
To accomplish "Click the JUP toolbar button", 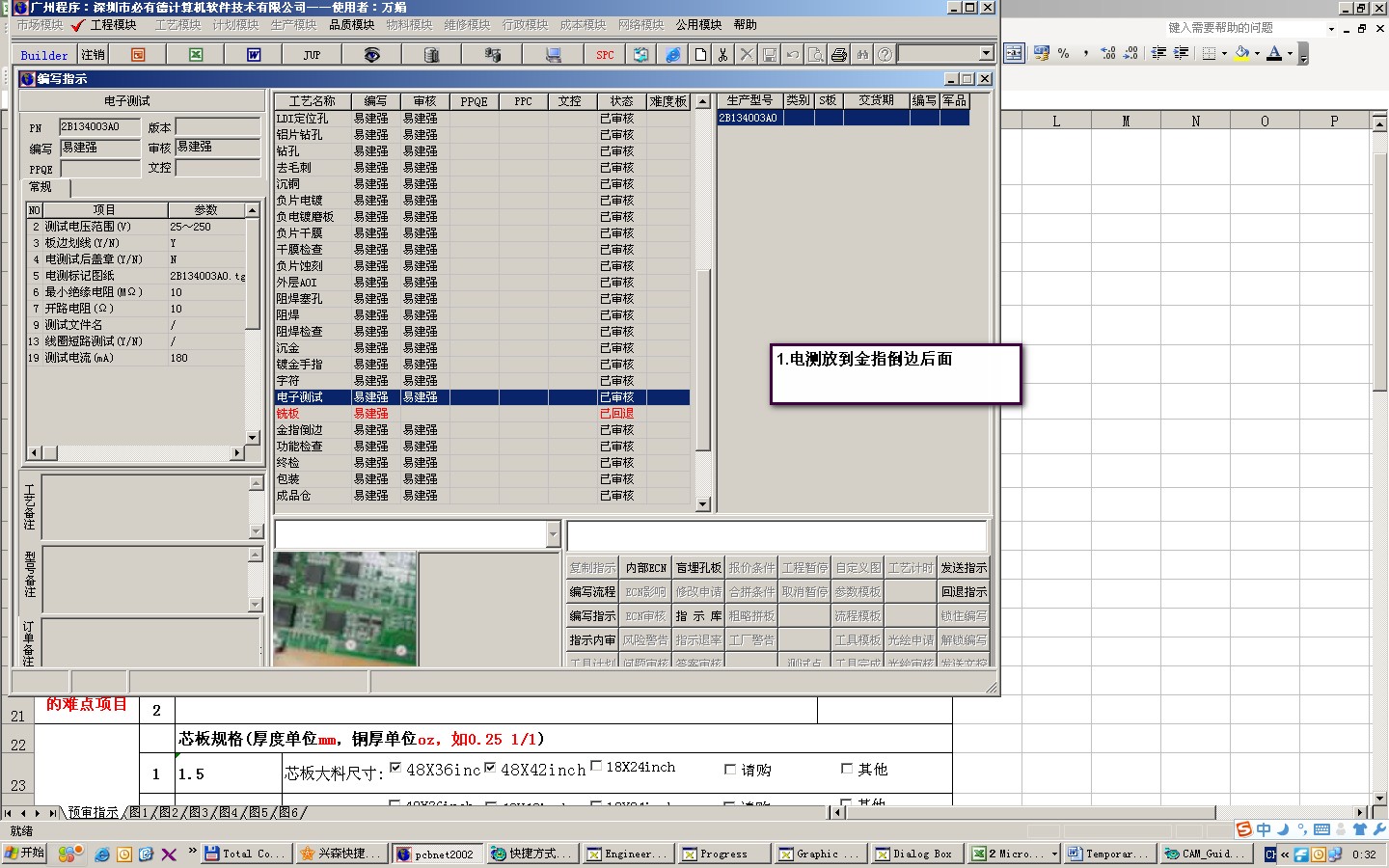I will coord(312,55).
